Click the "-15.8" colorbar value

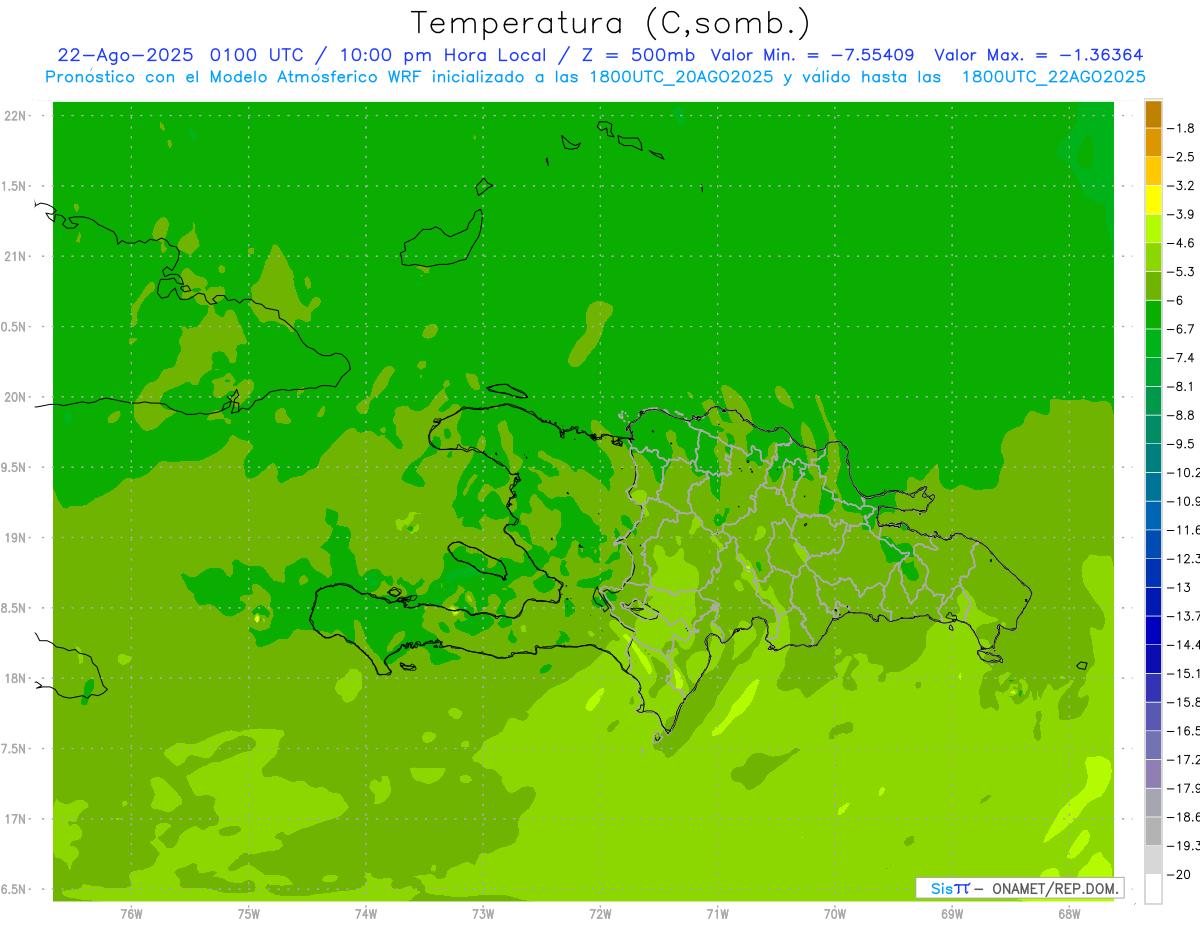(x=1184, y=702)
